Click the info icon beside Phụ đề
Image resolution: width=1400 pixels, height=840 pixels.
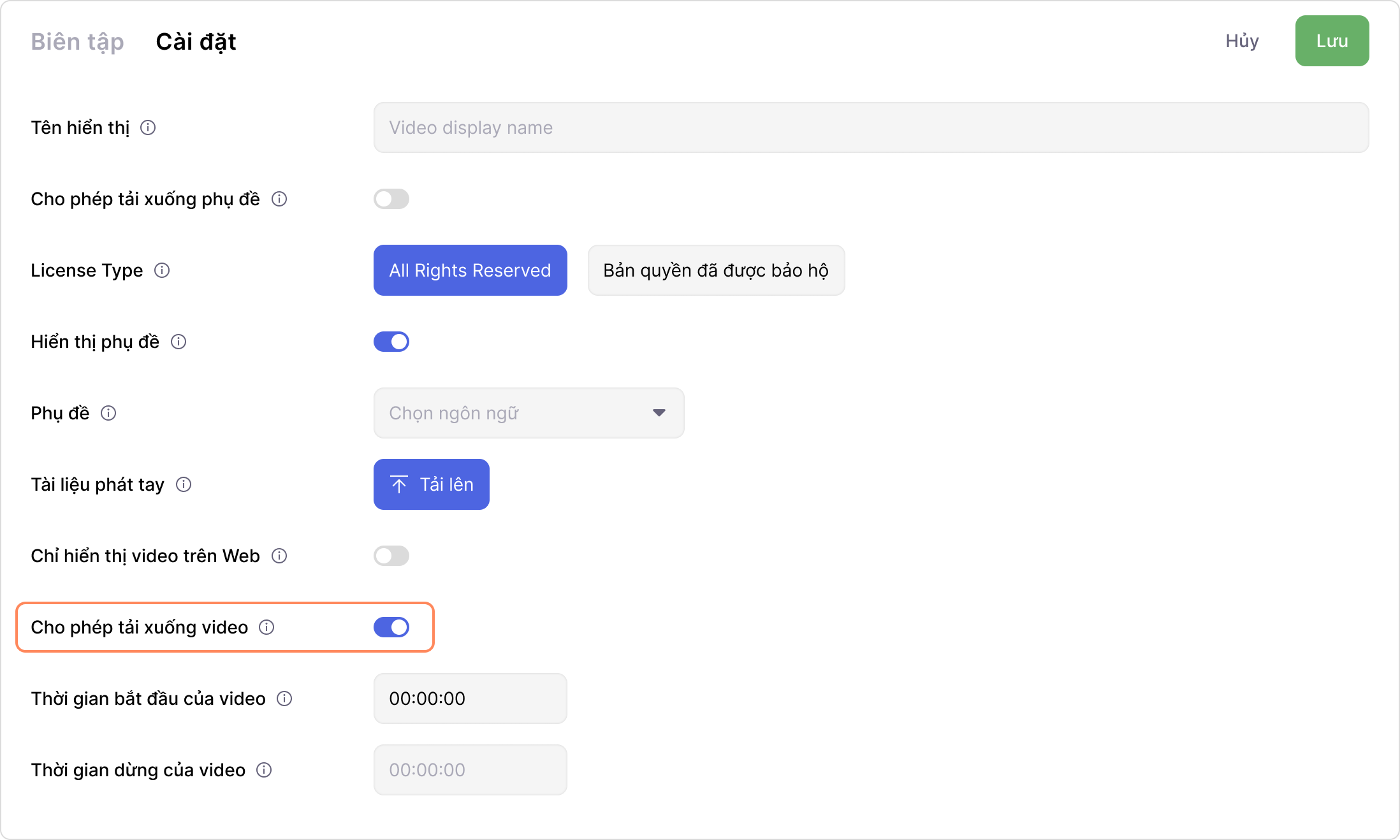pyautogui.click(x=108, y=413)
